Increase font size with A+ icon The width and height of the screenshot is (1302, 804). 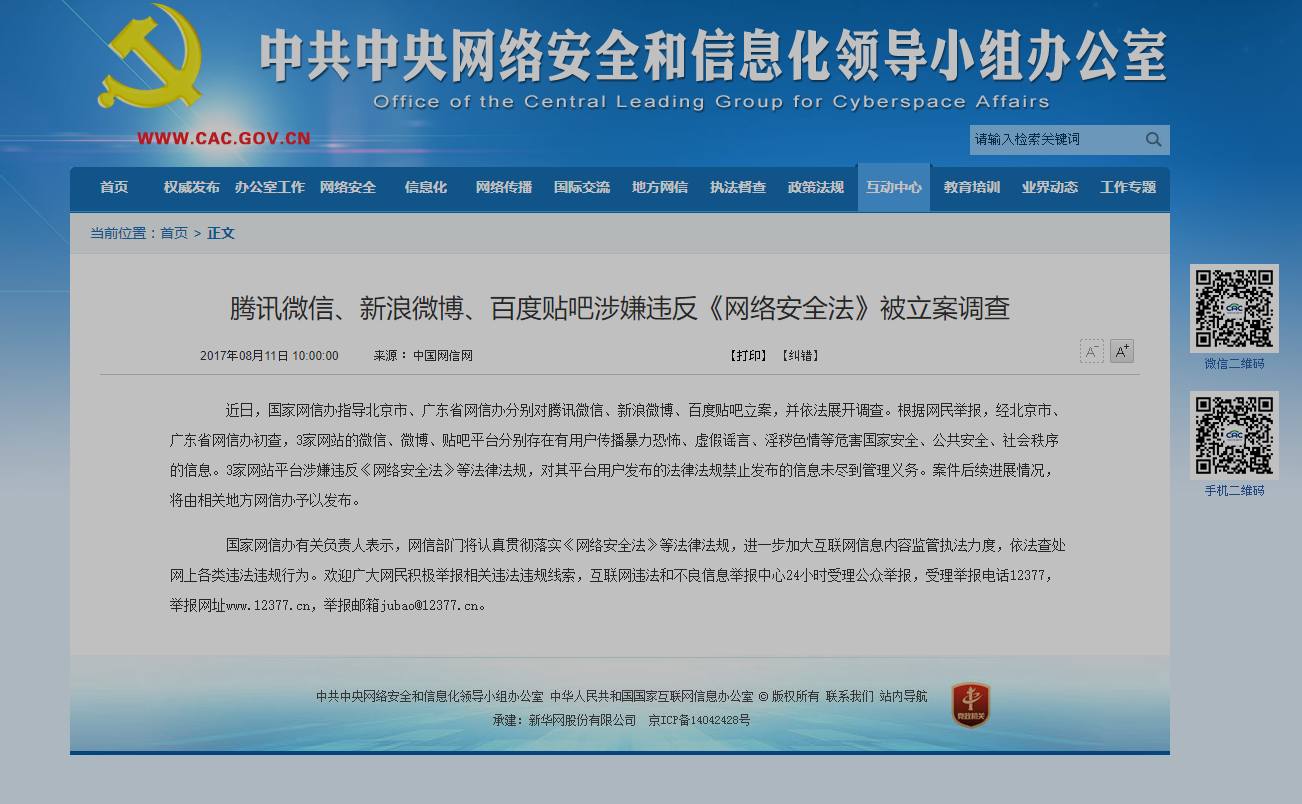1122,352
